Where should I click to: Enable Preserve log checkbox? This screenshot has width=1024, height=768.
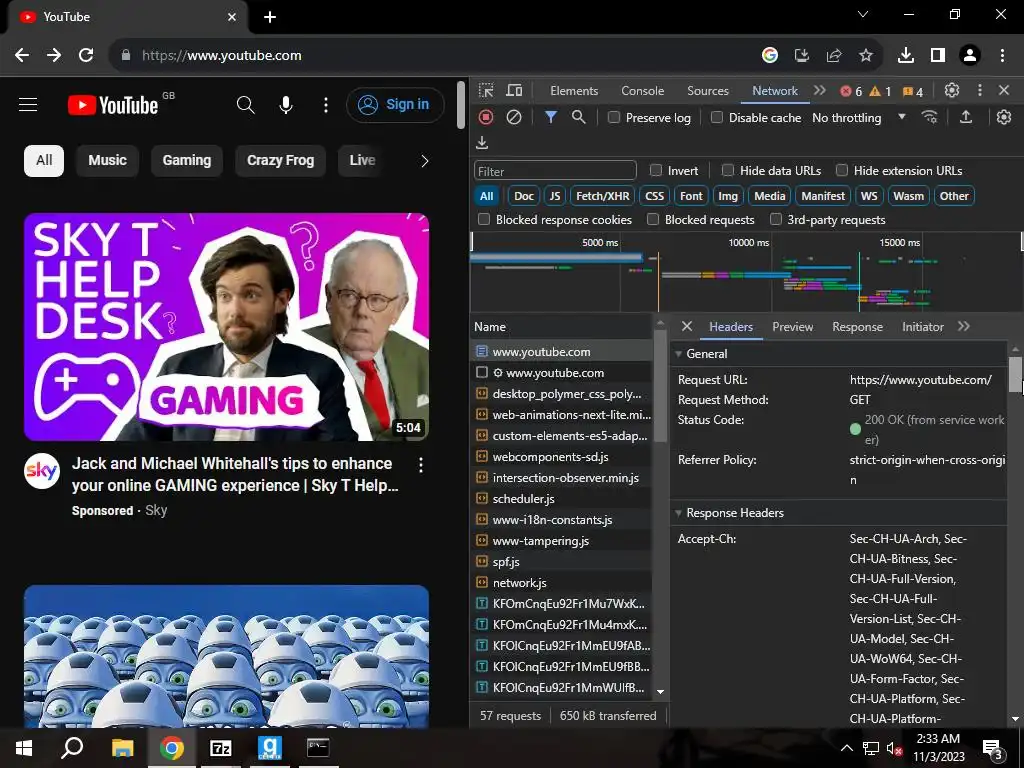click(x=613, y=118)
